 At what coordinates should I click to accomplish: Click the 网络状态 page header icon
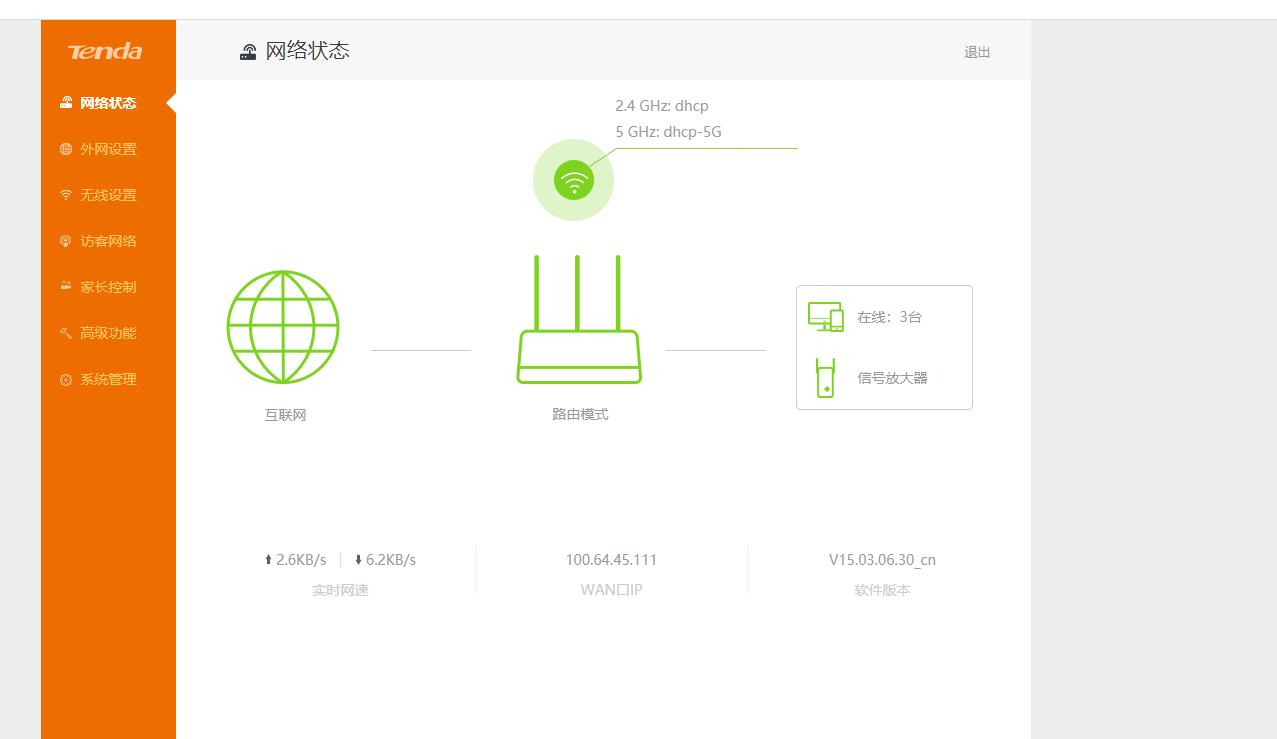pyautogui.click(x=247, y=51)
